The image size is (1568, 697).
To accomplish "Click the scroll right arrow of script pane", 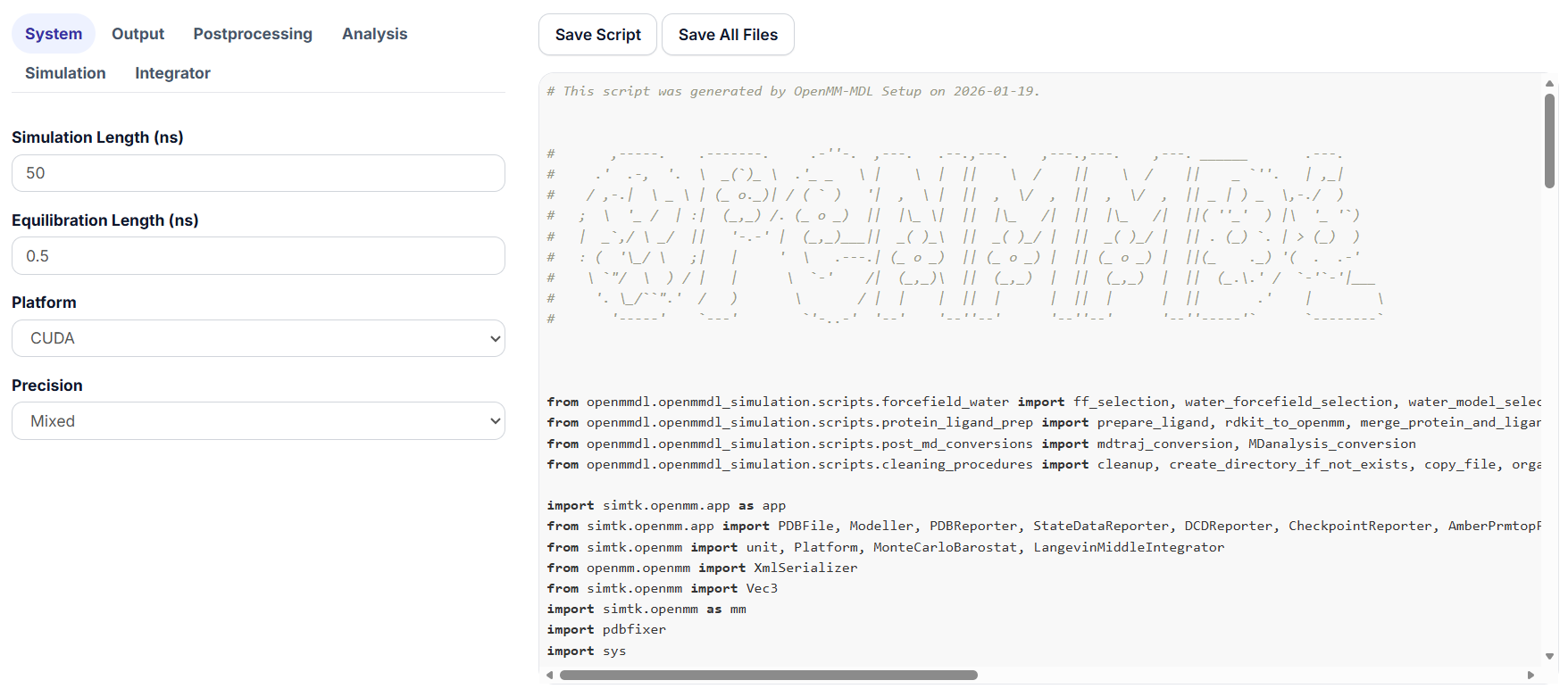I will (x=1530, y=676).
